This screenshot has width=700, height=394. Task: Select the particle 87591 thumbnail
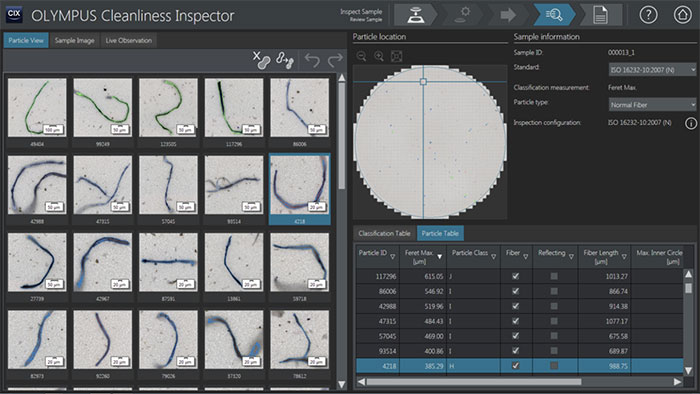coord(168,262)
